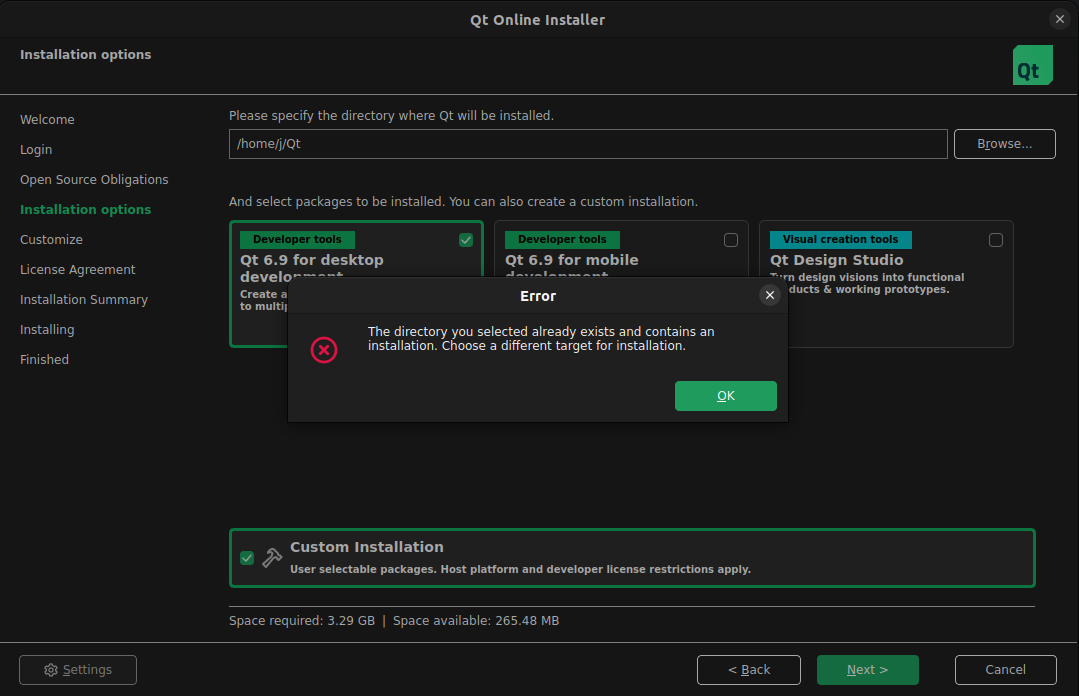Screen dimensions: 1079x696
Task: Select the Finished step
Action: click(44, 359)
